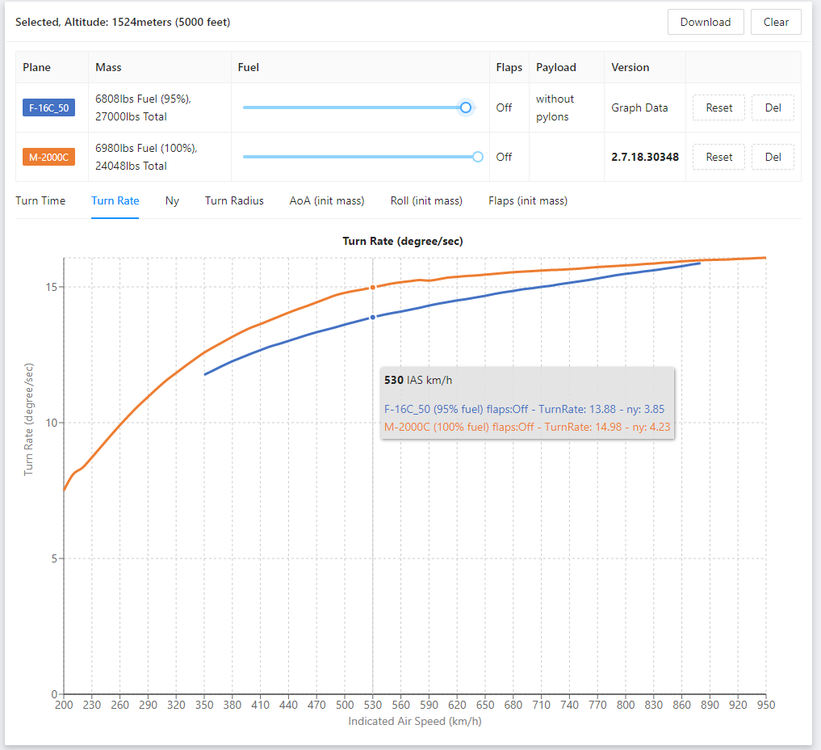Click the F-16C_50 fuel slider handle
Image resolution: width=821 pixels, height=750 pixels.
tap(466, 107)
